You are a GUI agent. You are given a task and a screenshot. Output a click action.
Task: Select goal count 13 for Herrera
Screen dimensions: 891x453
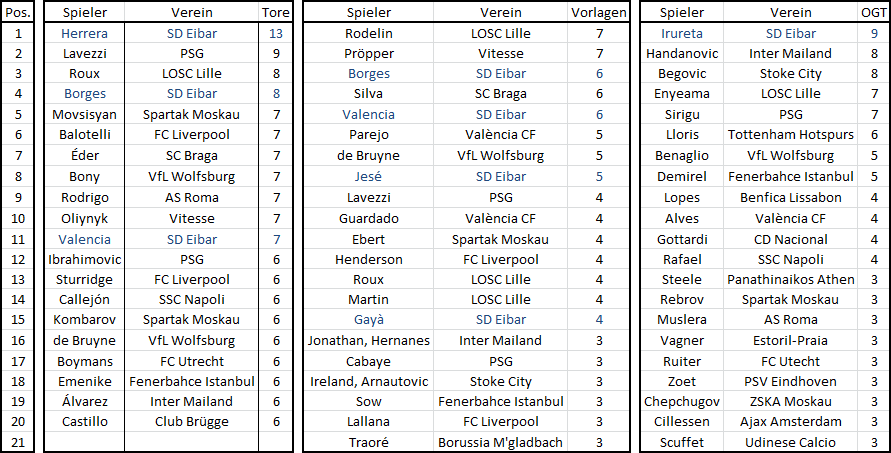coord(276,34)
